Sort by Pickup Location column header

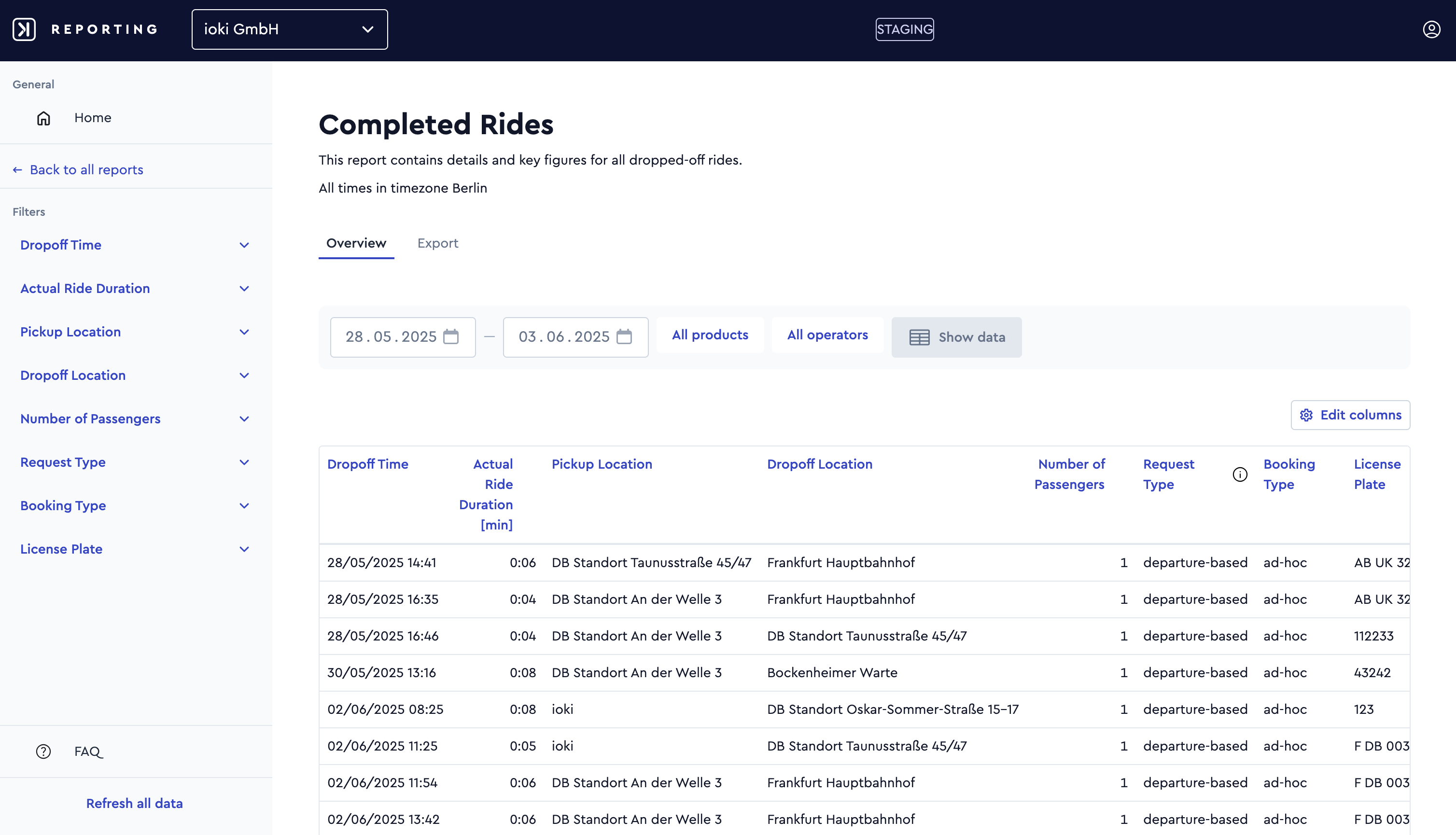click(602, 464)
